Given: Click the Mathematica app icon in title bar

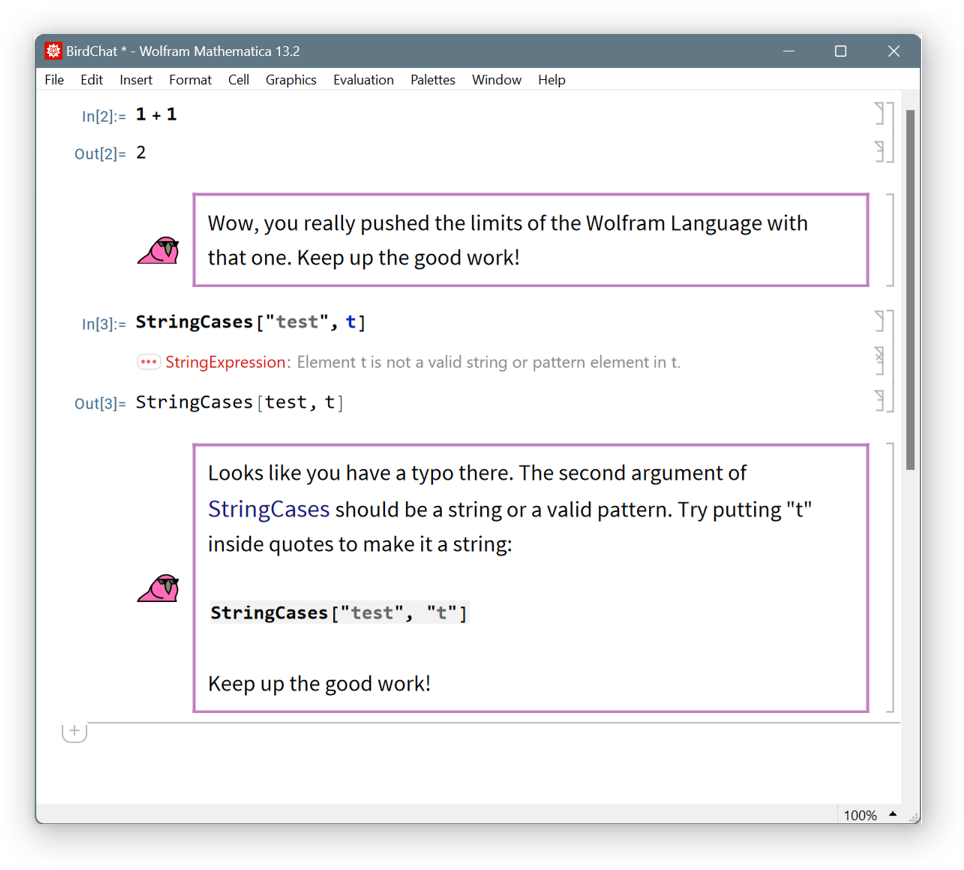Looking at the screenshot, I should click(x=53, y=51).
